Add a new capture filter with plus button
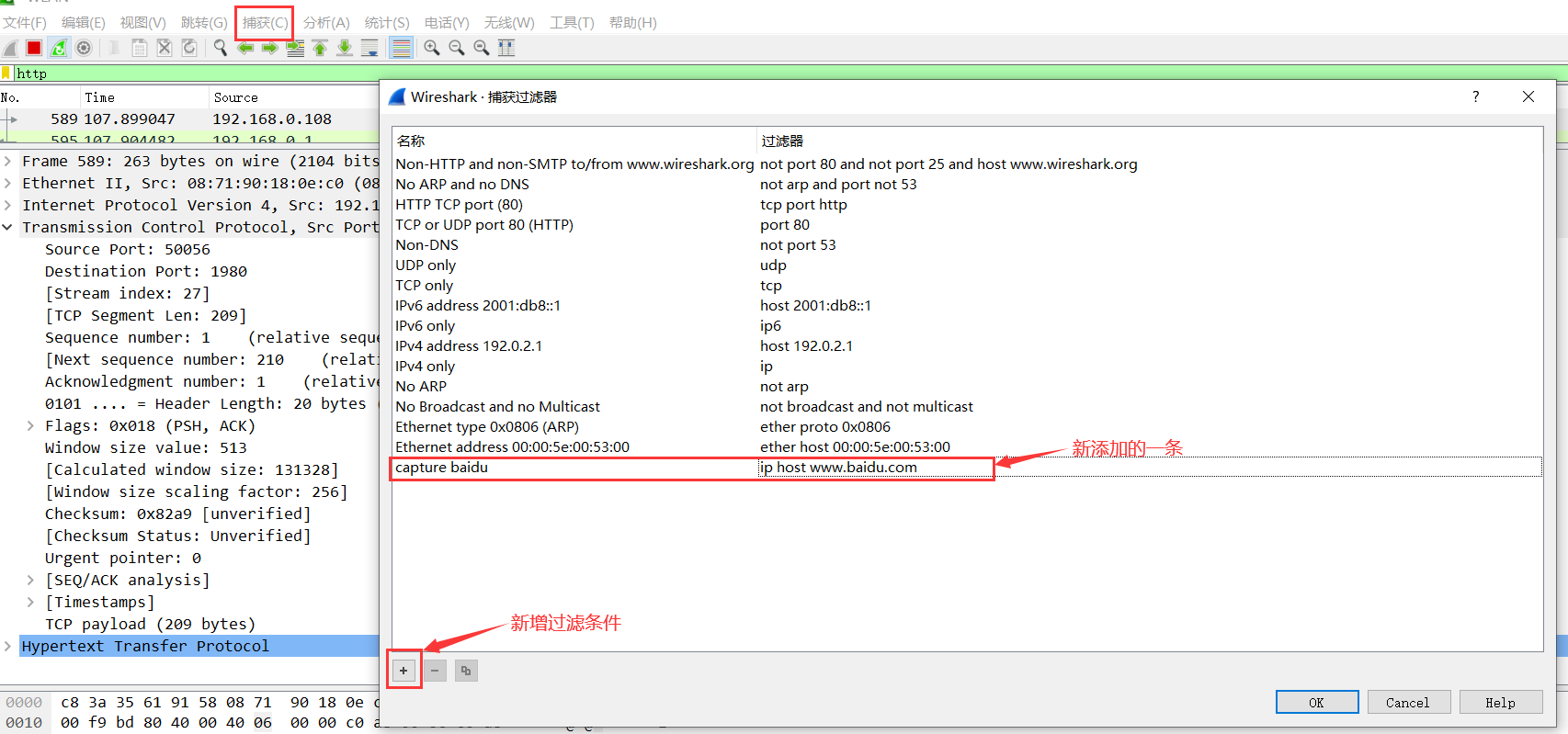This screenshot has width=1568, height=734. tap(403, 671)
